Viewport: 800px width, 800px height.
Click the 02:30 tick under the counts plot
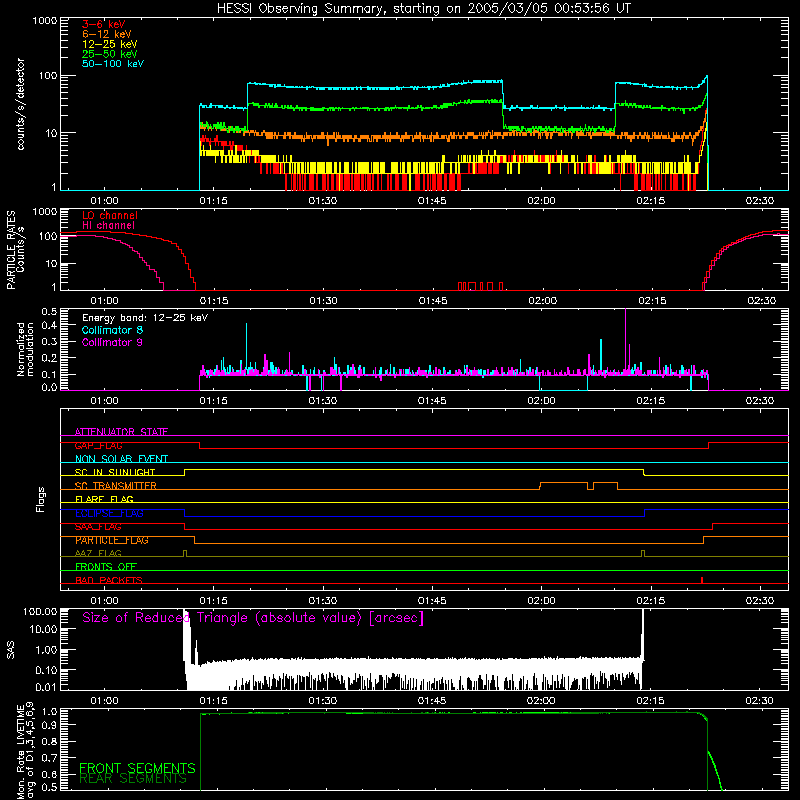click(760, 201)
